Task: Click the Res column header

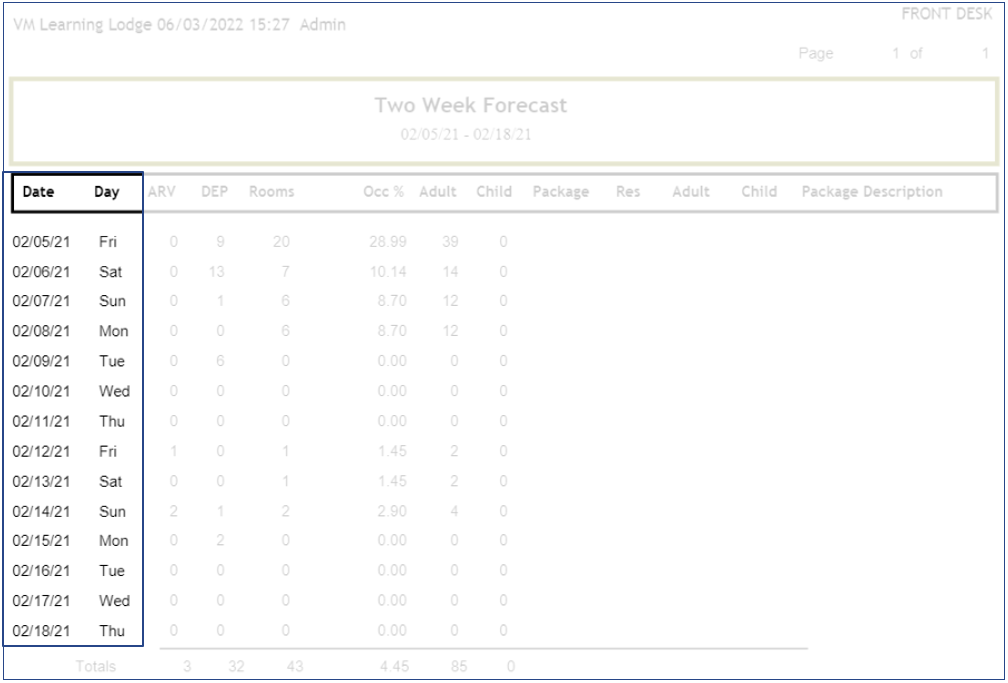Action: coord(628,192)
